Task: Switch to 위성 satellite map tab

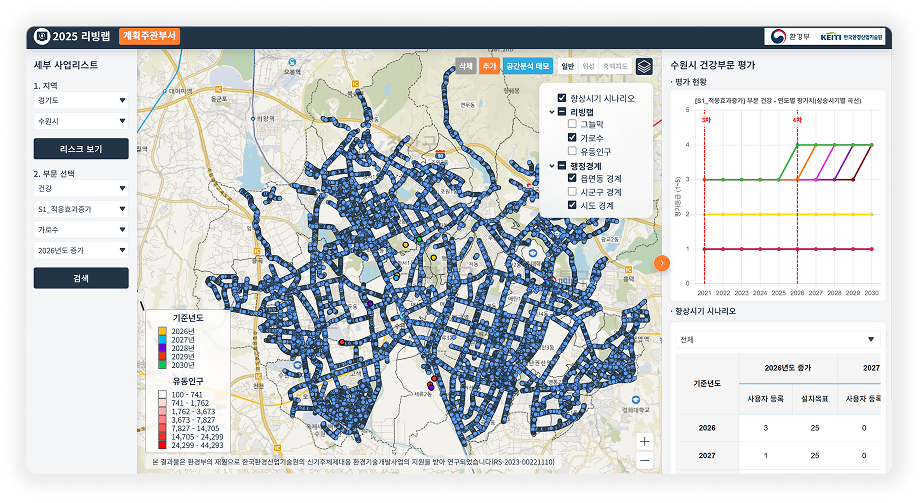Action: [x=588, y=66]
